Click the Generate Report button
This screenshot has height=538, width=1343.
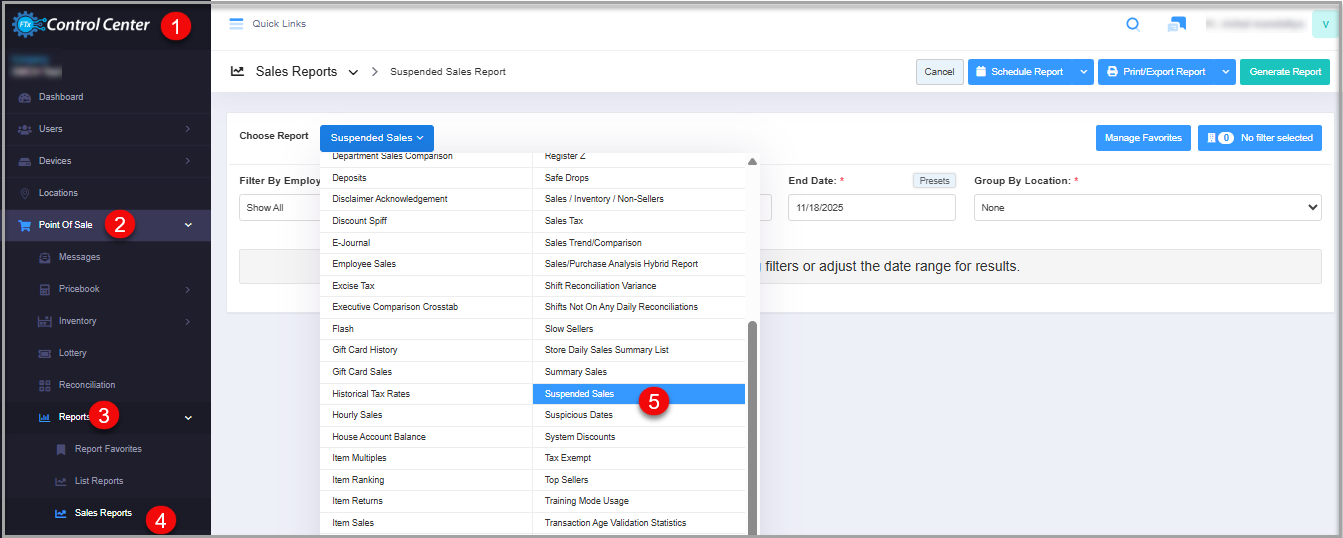point(1284,72)
